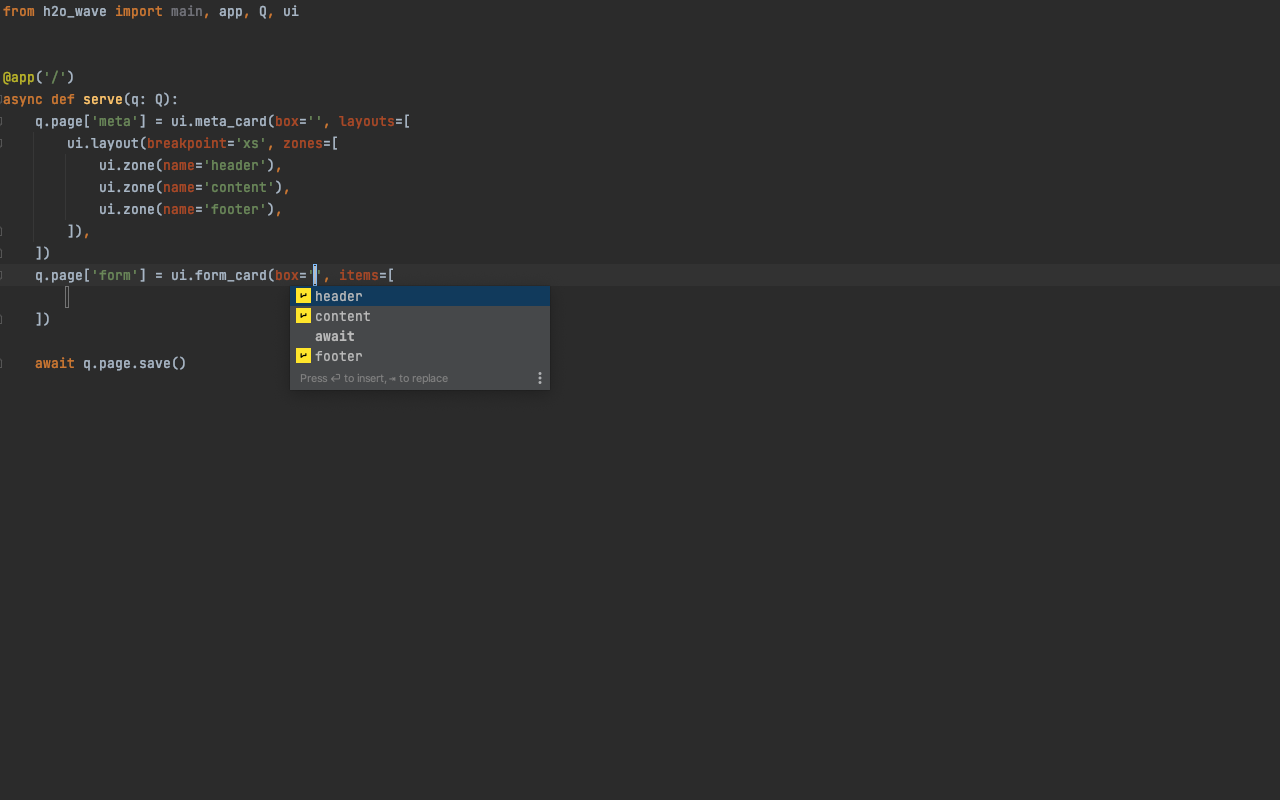Click the breakpoint='xs' argument

(x=200, y=143)
